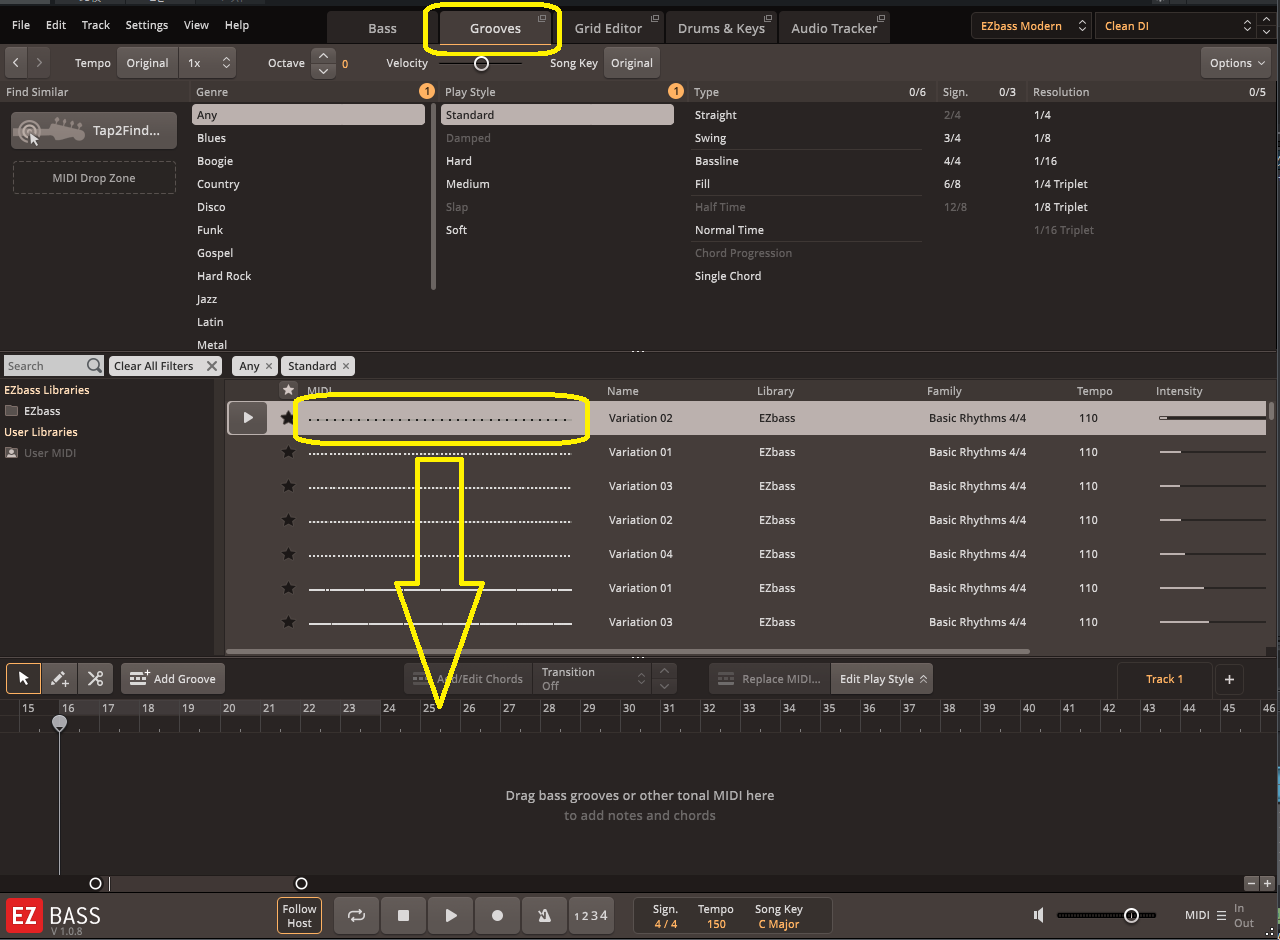Screen dimensions: 1280x940
Task: Click the record button
Action: point(497,915)
